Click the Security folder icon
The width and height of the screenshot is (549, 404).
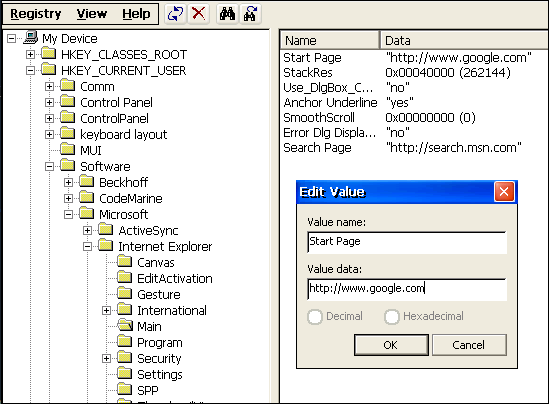[x=125, y=358]
